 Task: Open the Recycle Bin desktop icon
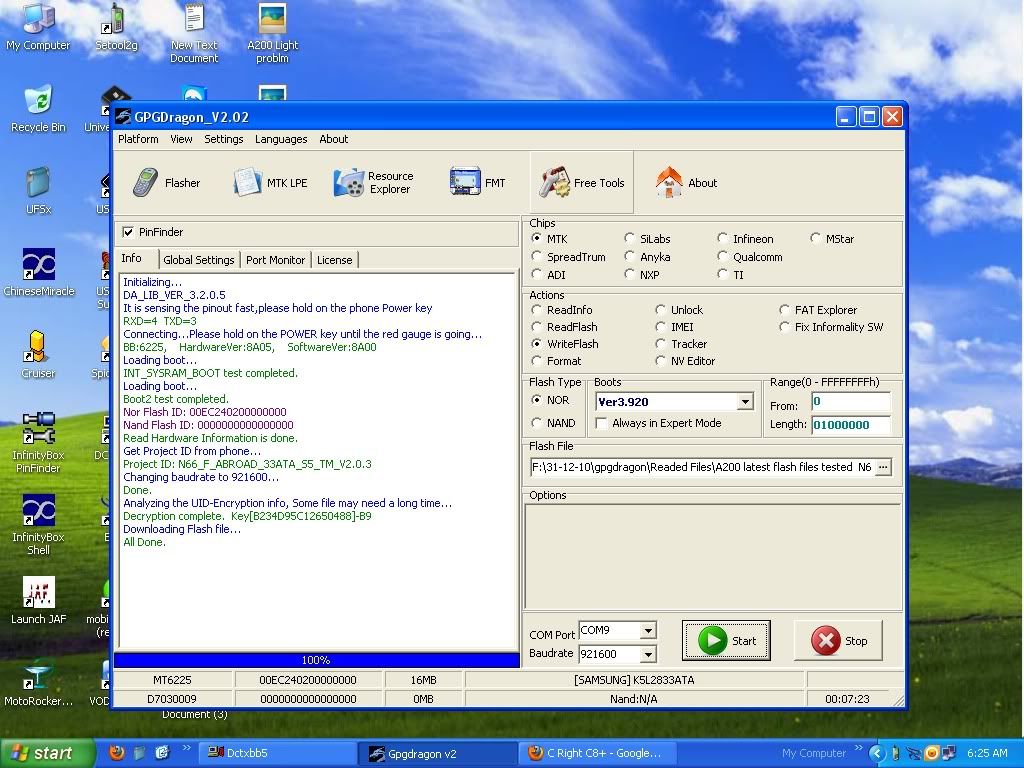38,108
